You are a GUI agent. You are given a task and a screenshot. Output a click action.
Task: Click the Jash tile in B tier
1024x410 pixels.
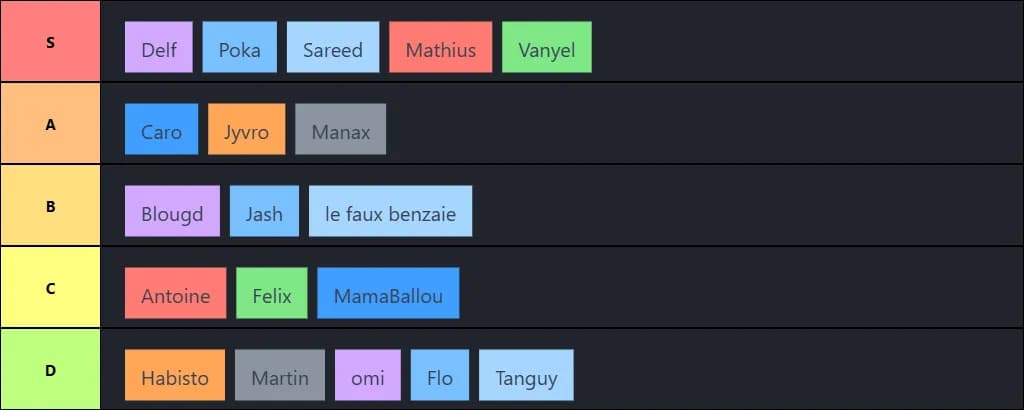point(264,211)
